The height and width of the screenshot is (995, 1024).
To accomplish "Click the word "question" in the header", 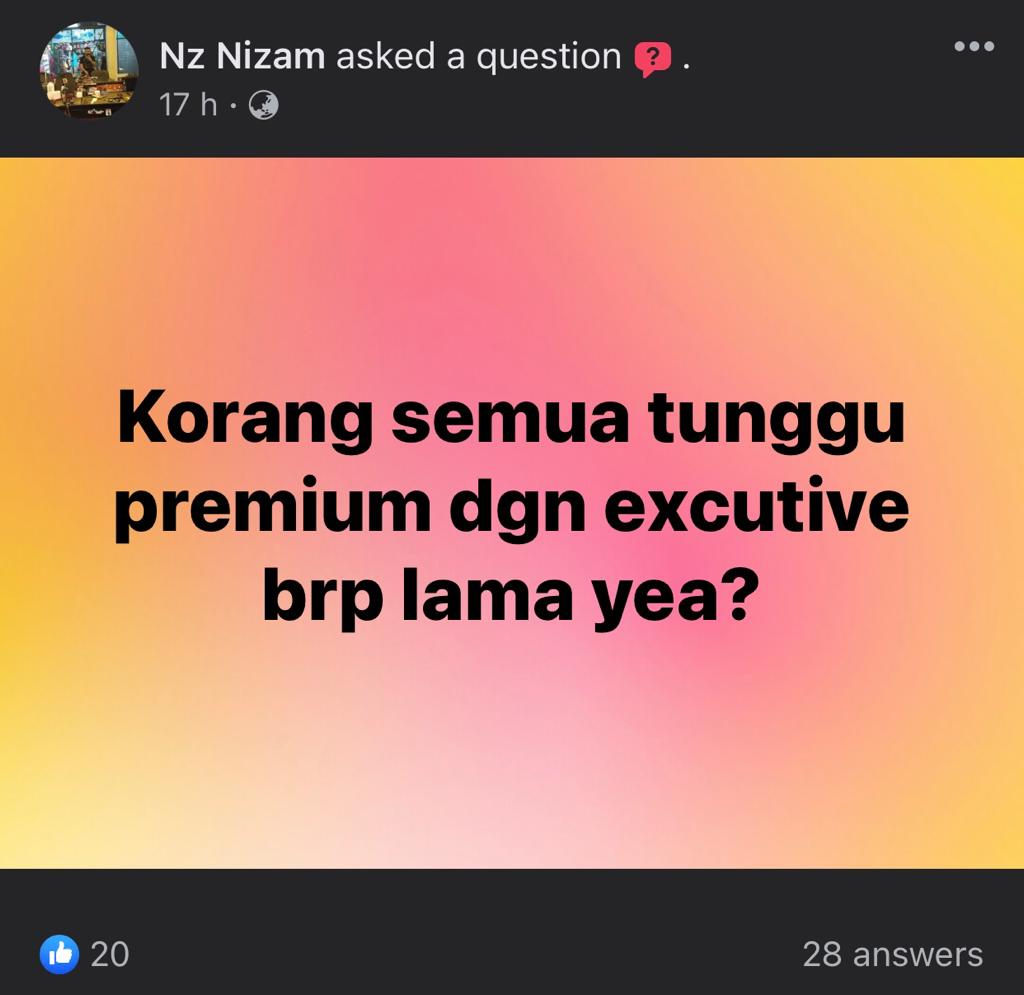I will click(548, 57).
